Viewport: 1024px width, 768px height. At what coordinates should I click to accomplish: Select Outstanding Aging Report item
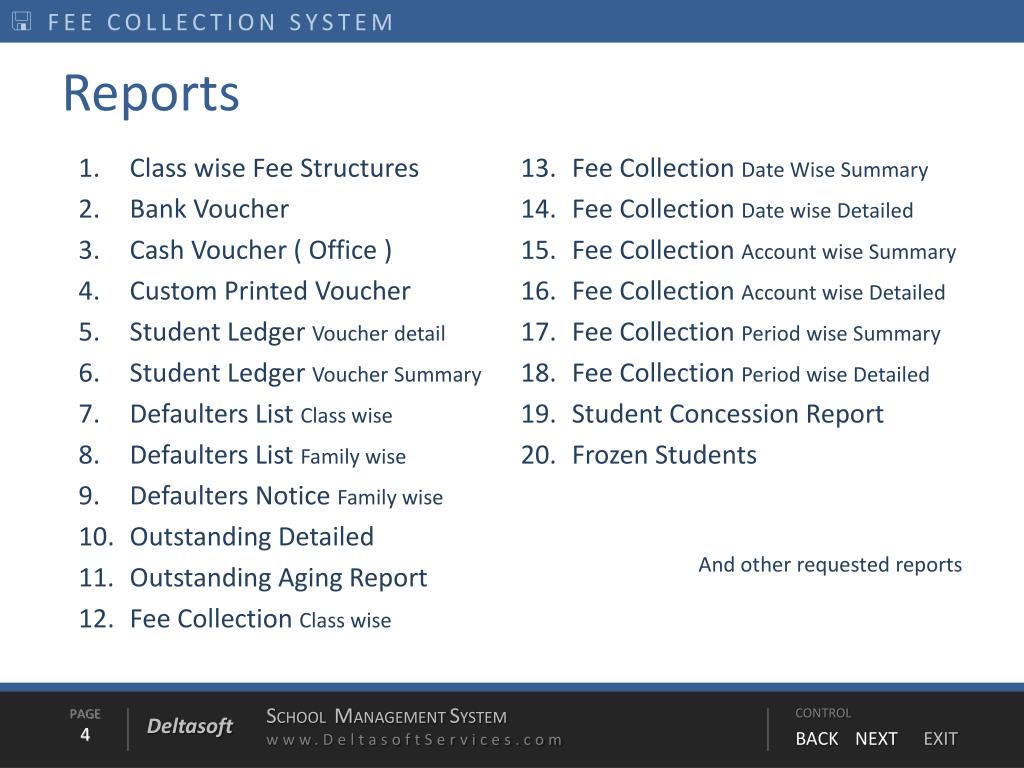pos(278,578)
